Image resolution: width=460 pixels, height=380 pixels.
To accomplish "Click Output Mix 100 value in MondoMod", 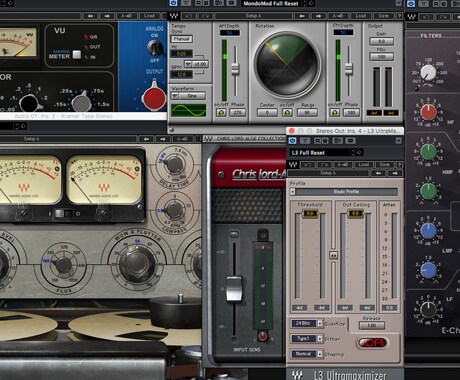I will coord(382,57).
